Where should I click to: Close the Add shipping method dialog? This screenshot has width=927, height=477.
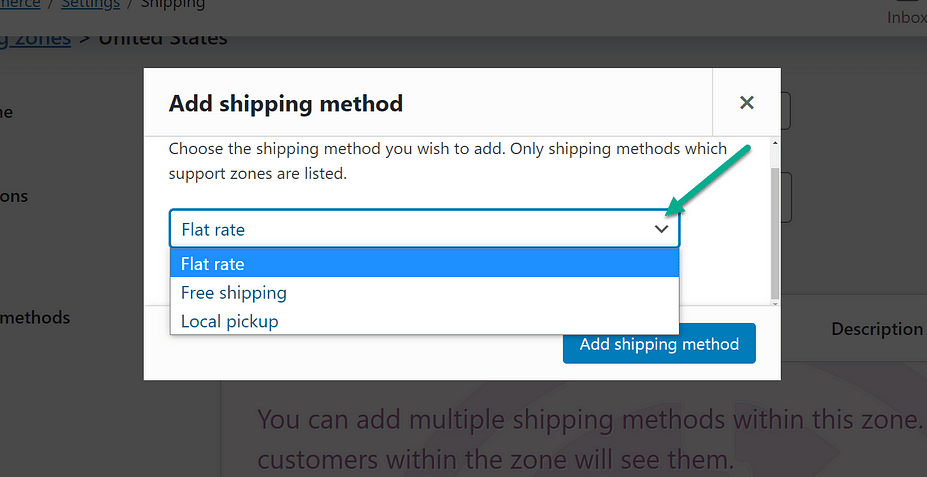coord(746,103)
